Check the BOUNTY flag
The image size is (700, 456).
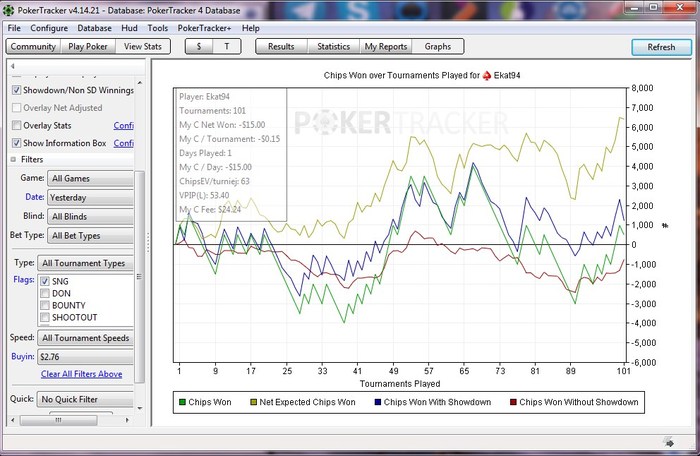(45, 305)
